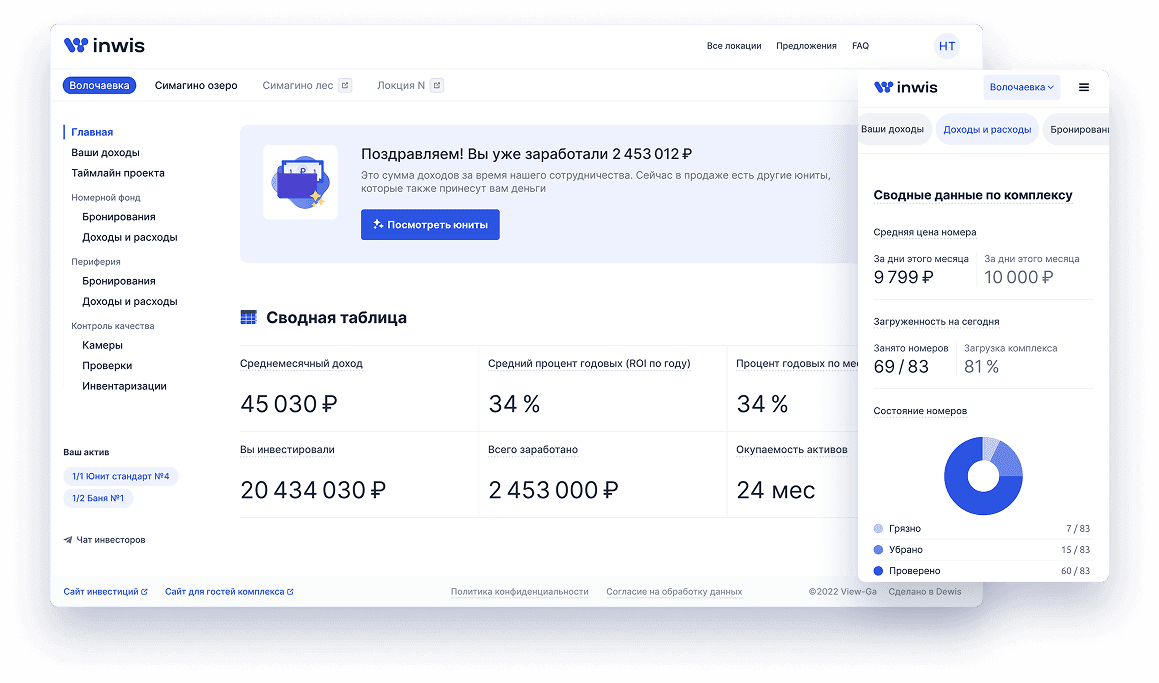Open Камеры under Контроль качества
1159x683 pixels.
coord(102,346)
